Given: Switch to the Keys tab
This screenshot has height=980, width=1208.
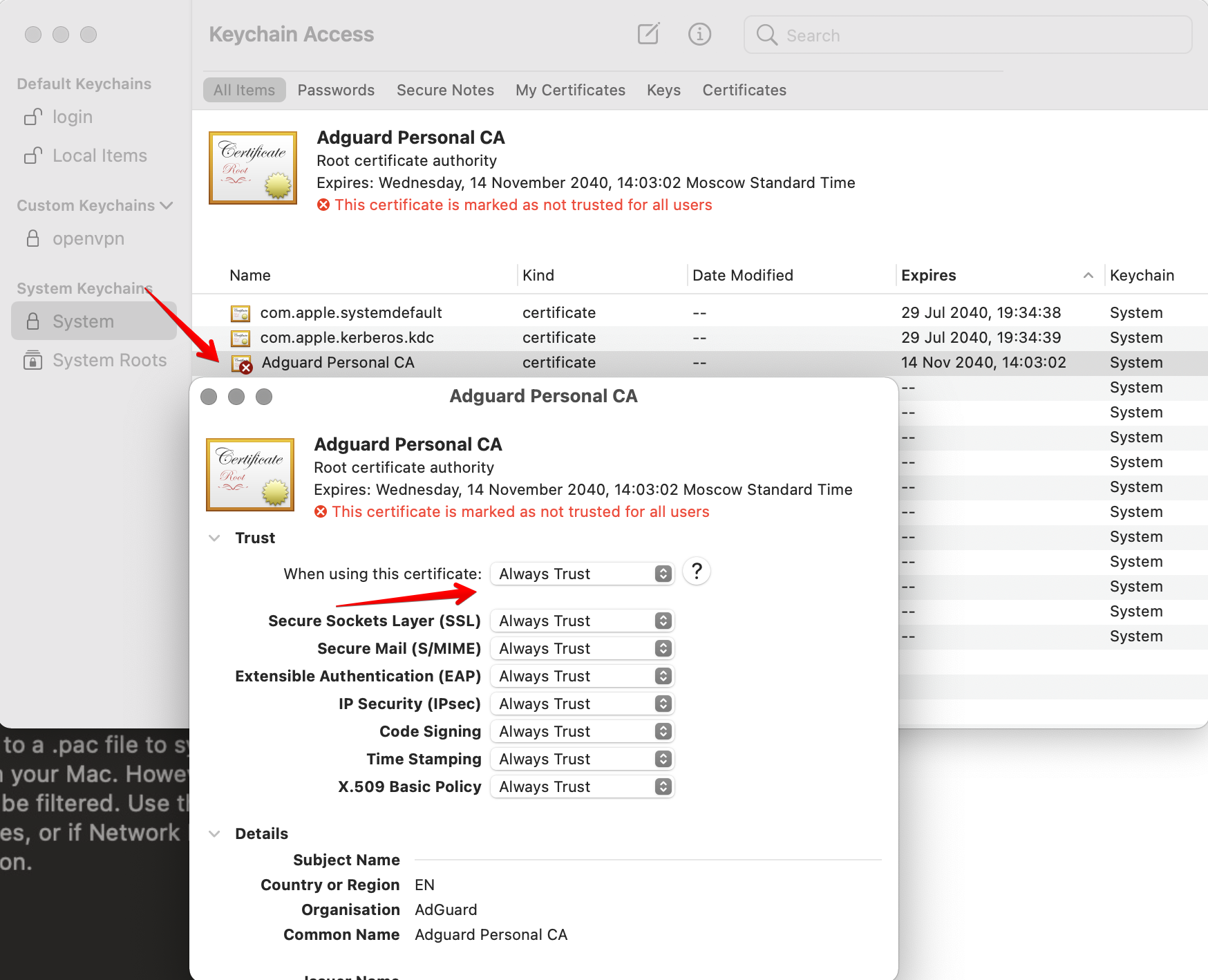Looking at the screenshot, I should pos(663,90).
